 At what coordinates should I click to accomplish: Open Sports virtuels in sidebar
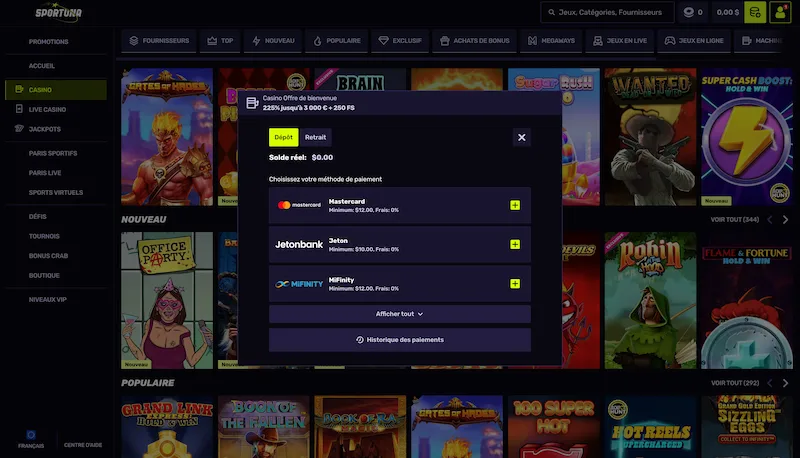56,193
